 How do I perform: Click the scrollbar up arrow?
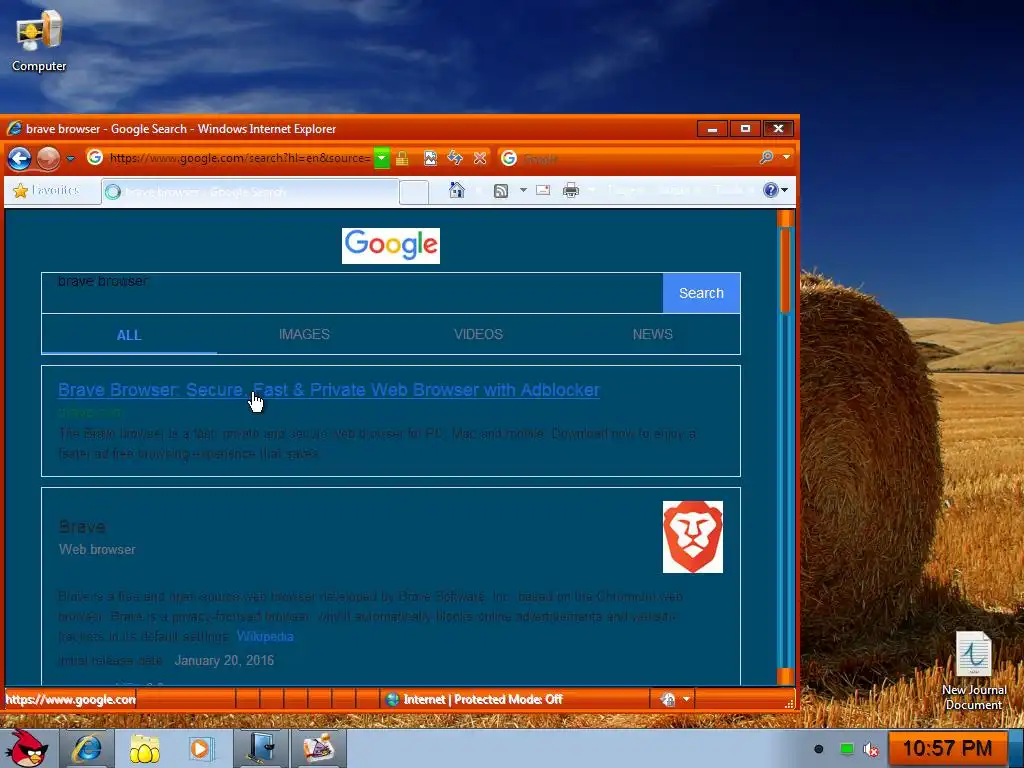pyautogui.click(x=786, y=218)
